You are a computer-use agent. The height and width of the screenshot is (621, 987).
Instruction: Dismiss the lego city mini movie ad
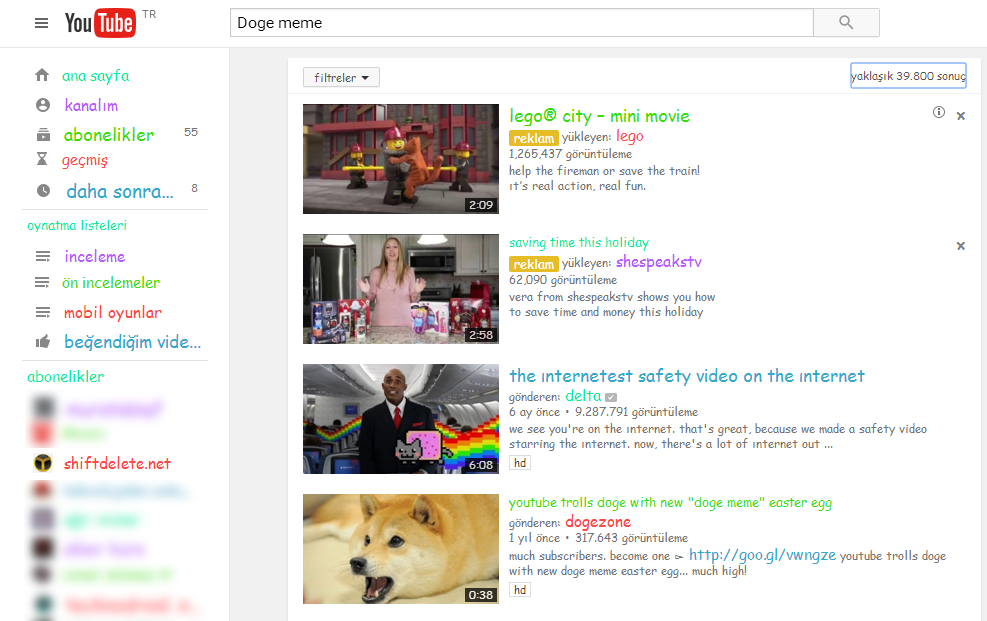click(961, 116)
